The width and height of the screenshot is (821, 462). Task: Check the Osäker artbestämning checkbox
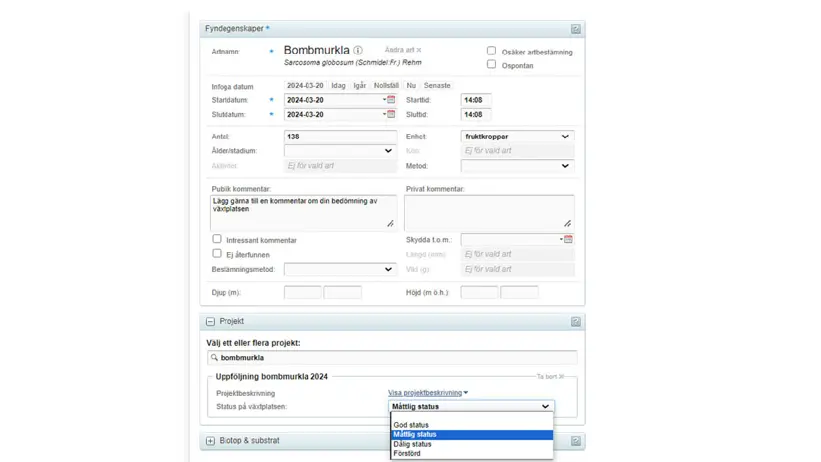point(491,51)
